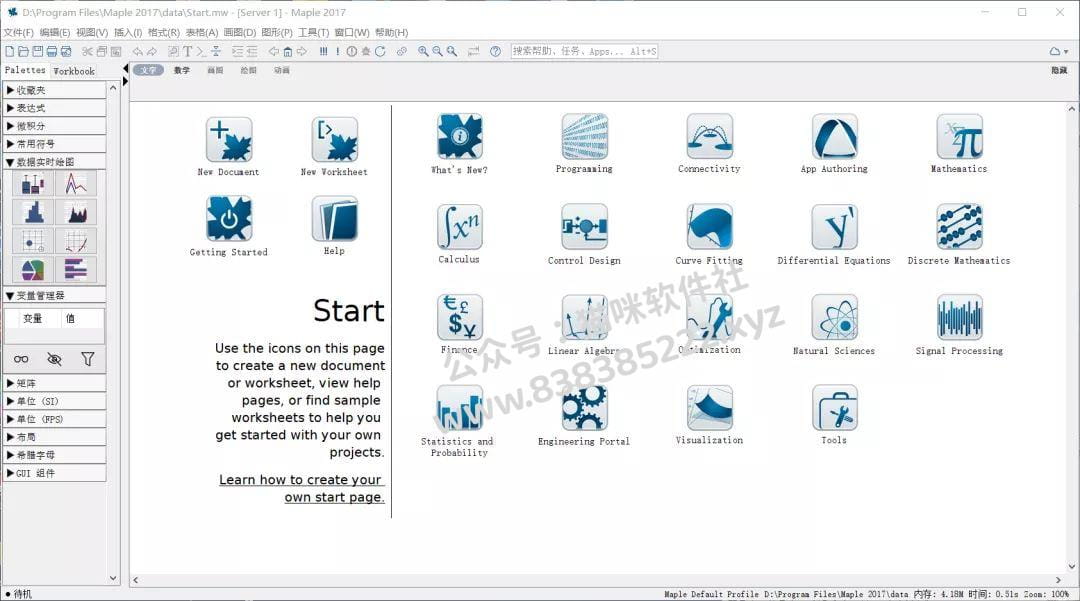1080x601 pixels.
Task: Expand the 希腊字母 palette
Action: coord(54,455)
